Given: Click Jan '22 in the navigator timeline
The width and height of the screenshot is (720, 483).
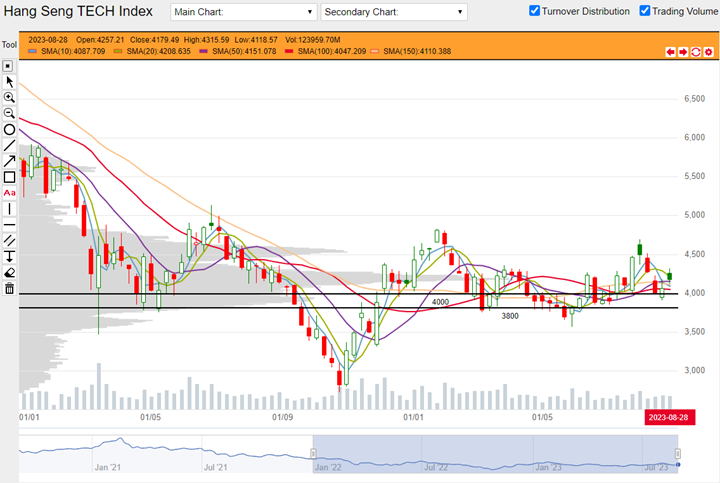Looking at the screenshot, I should coord(328,467).
